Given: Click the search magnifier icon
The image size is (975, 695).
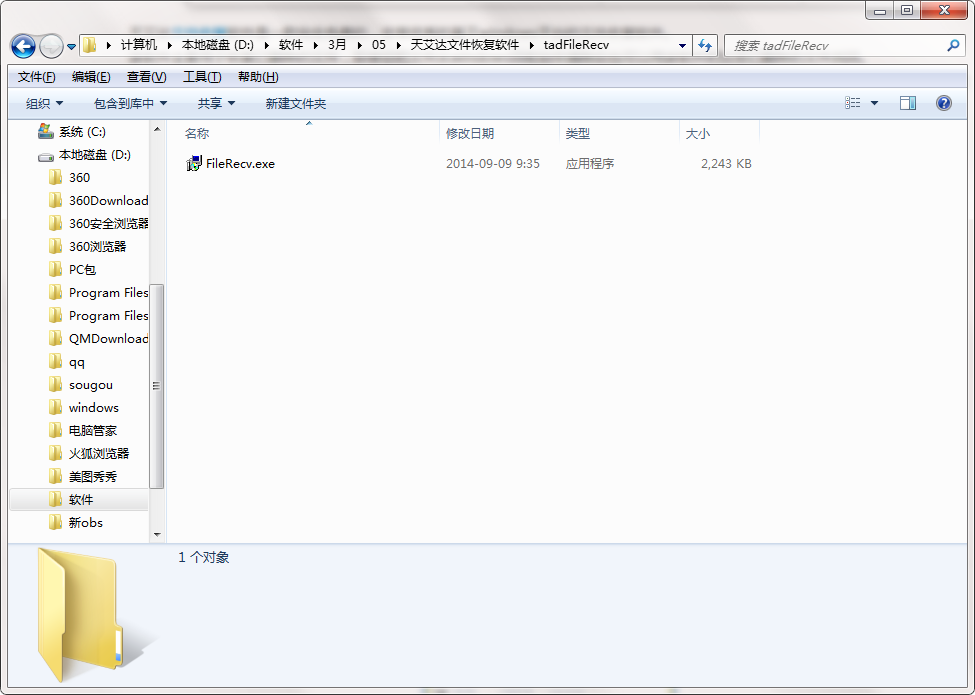Looking at the screenshot, I should [x=953, y=45].
